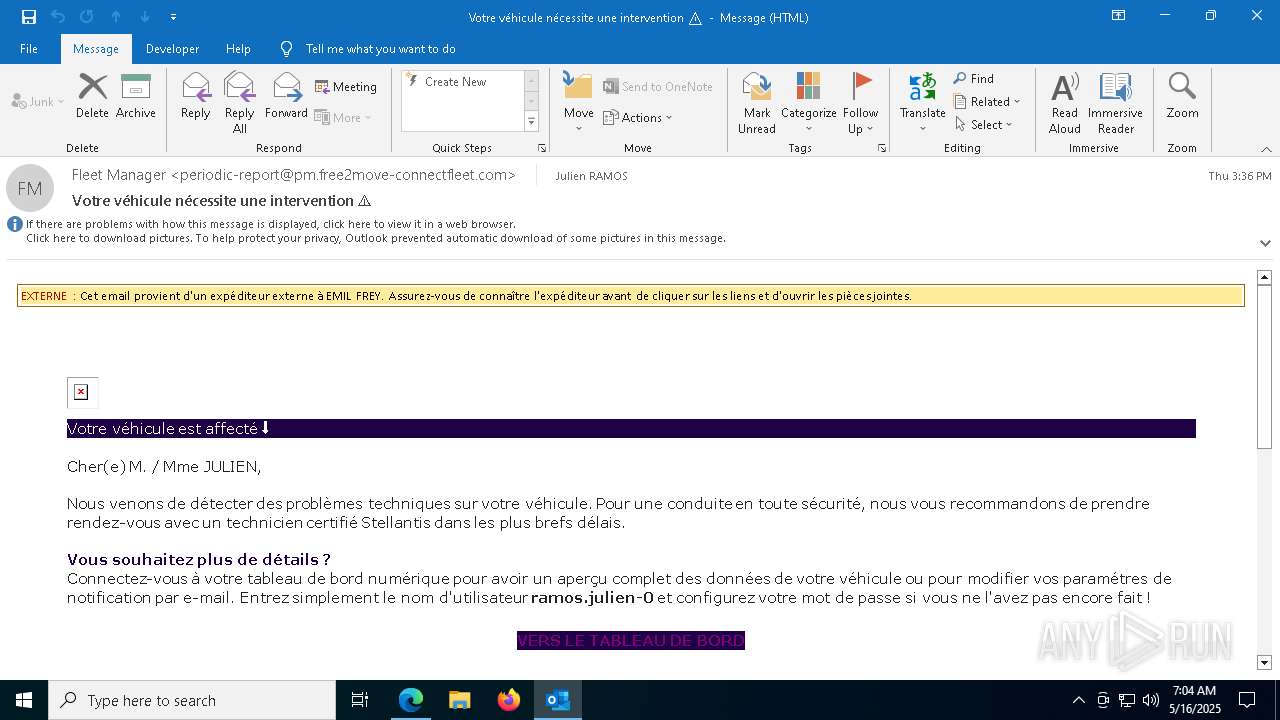The image size is (1280, 720).
Task: Delete this message
Action: (92, 96)
